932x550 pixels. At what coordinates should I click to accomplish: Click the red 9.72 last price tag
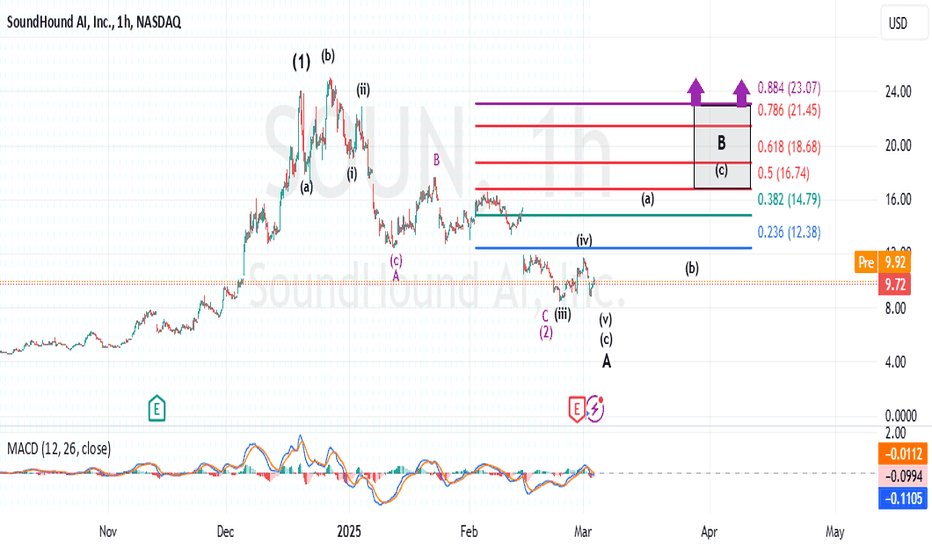(x=895, y=284)
